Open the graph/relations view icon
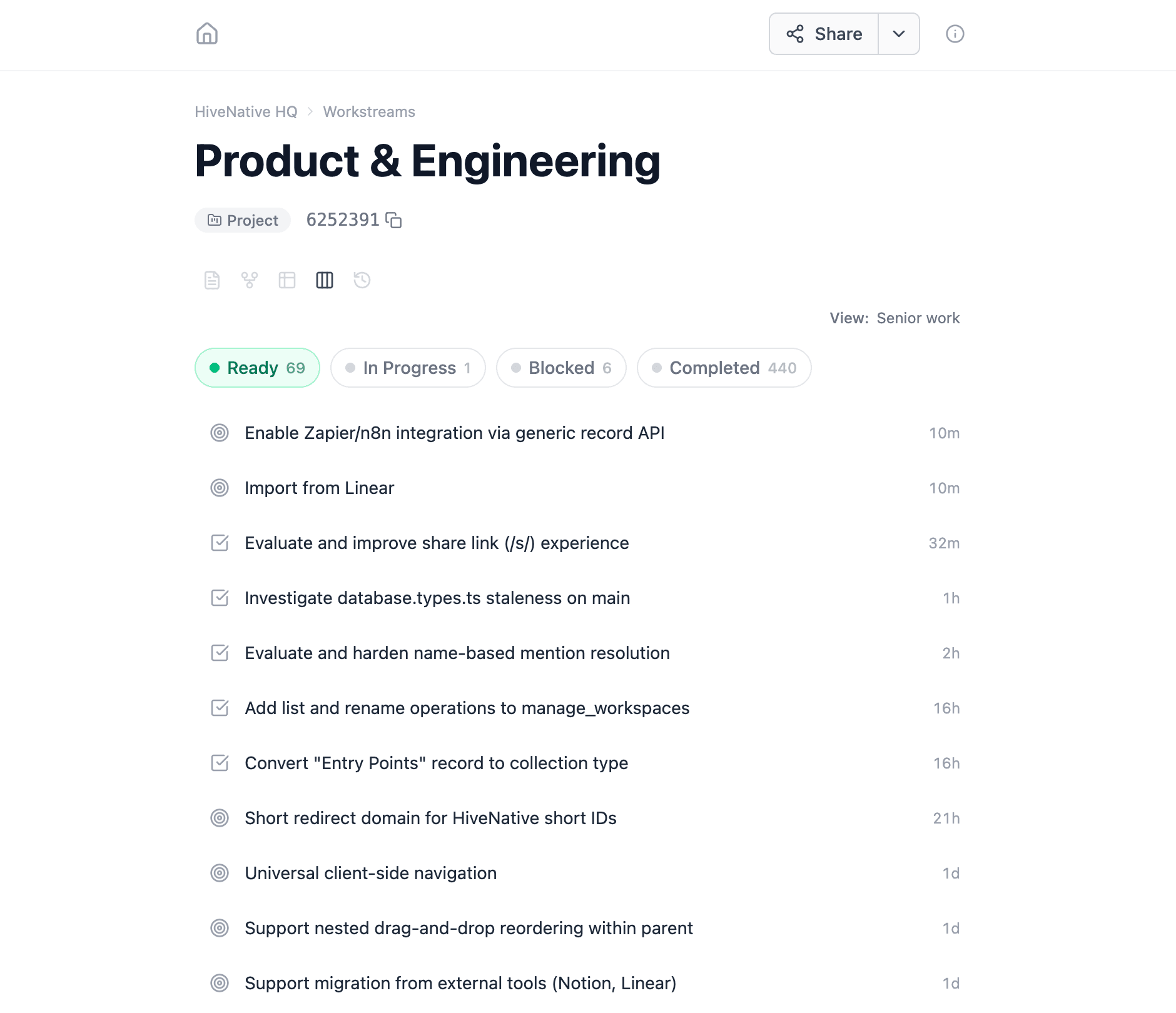This screenshot has height=1013, width=1176. [250, 280]
